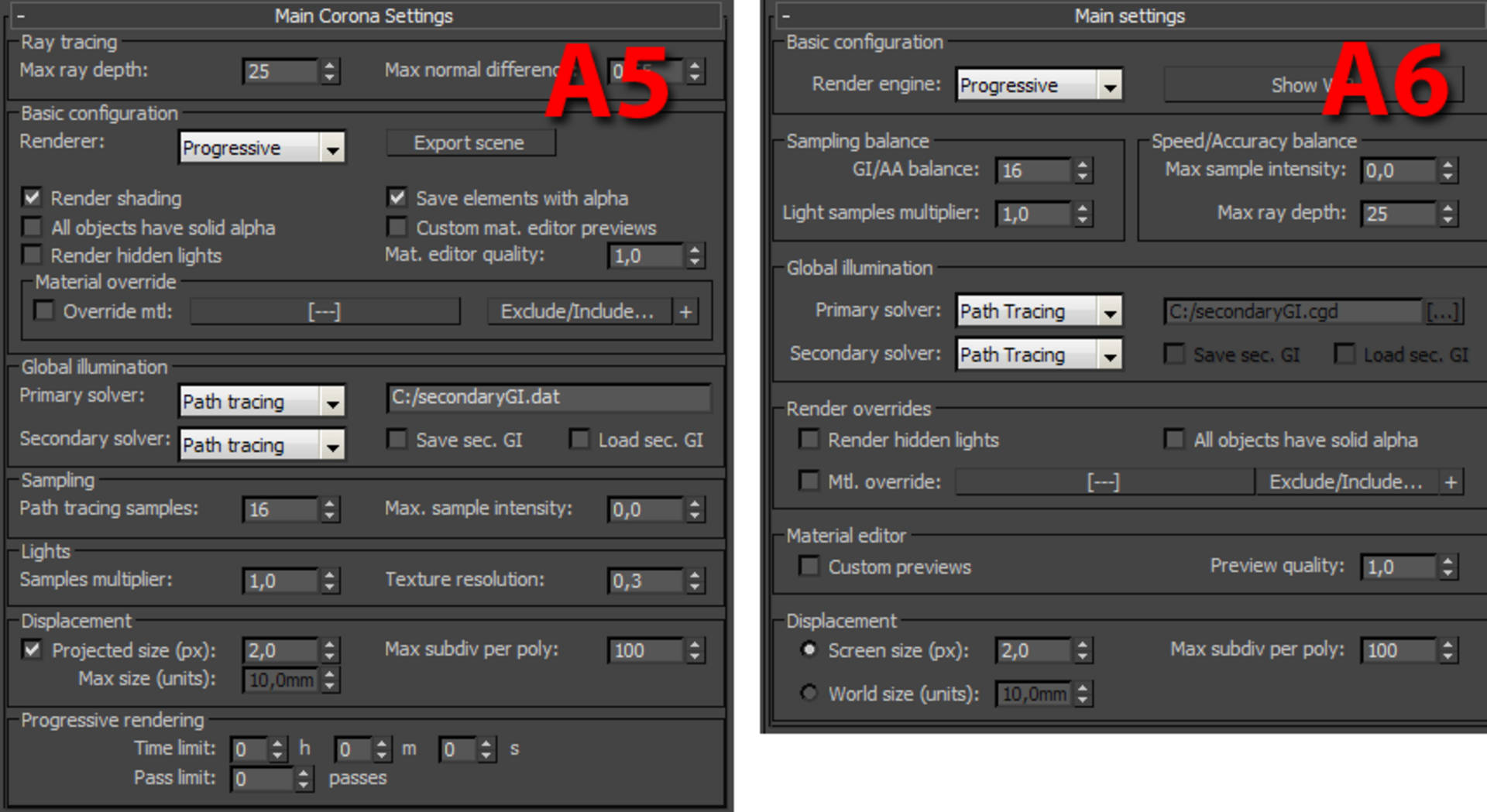
Task: Enable Custom previews checkbox
Action: coord(809,566)
